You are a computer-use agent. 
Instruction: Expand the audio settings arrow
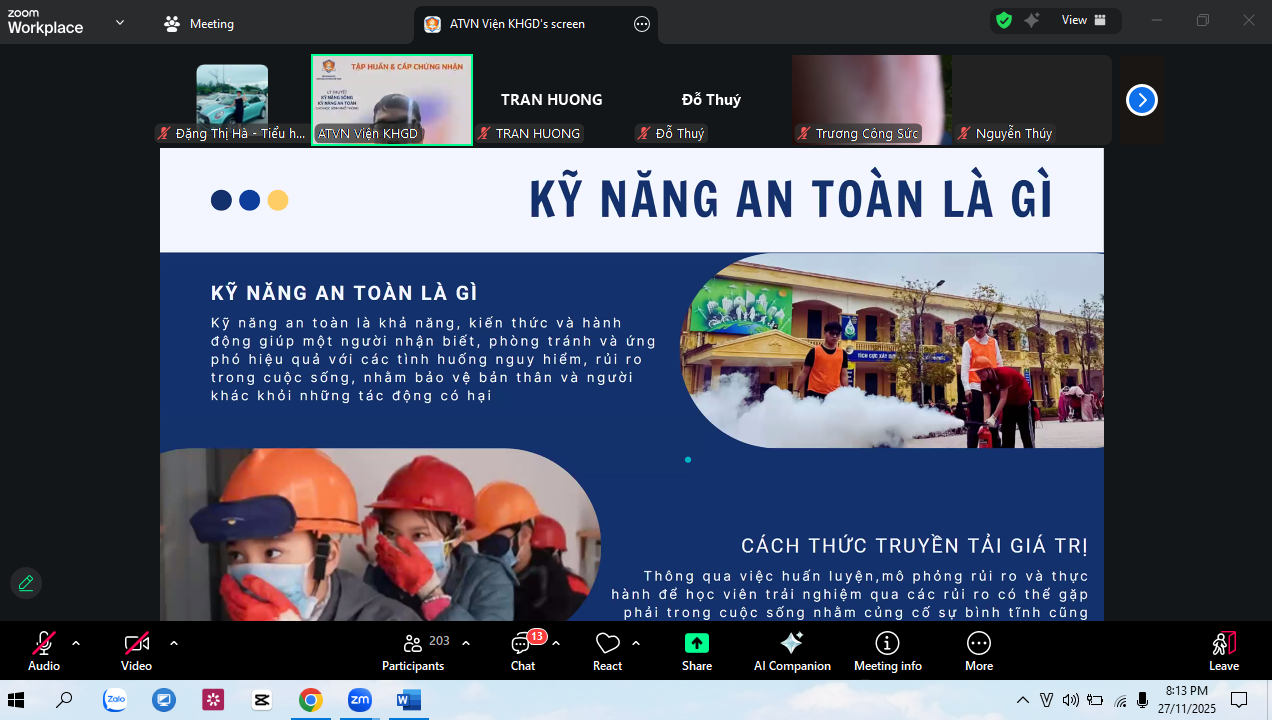coord(76,643)
